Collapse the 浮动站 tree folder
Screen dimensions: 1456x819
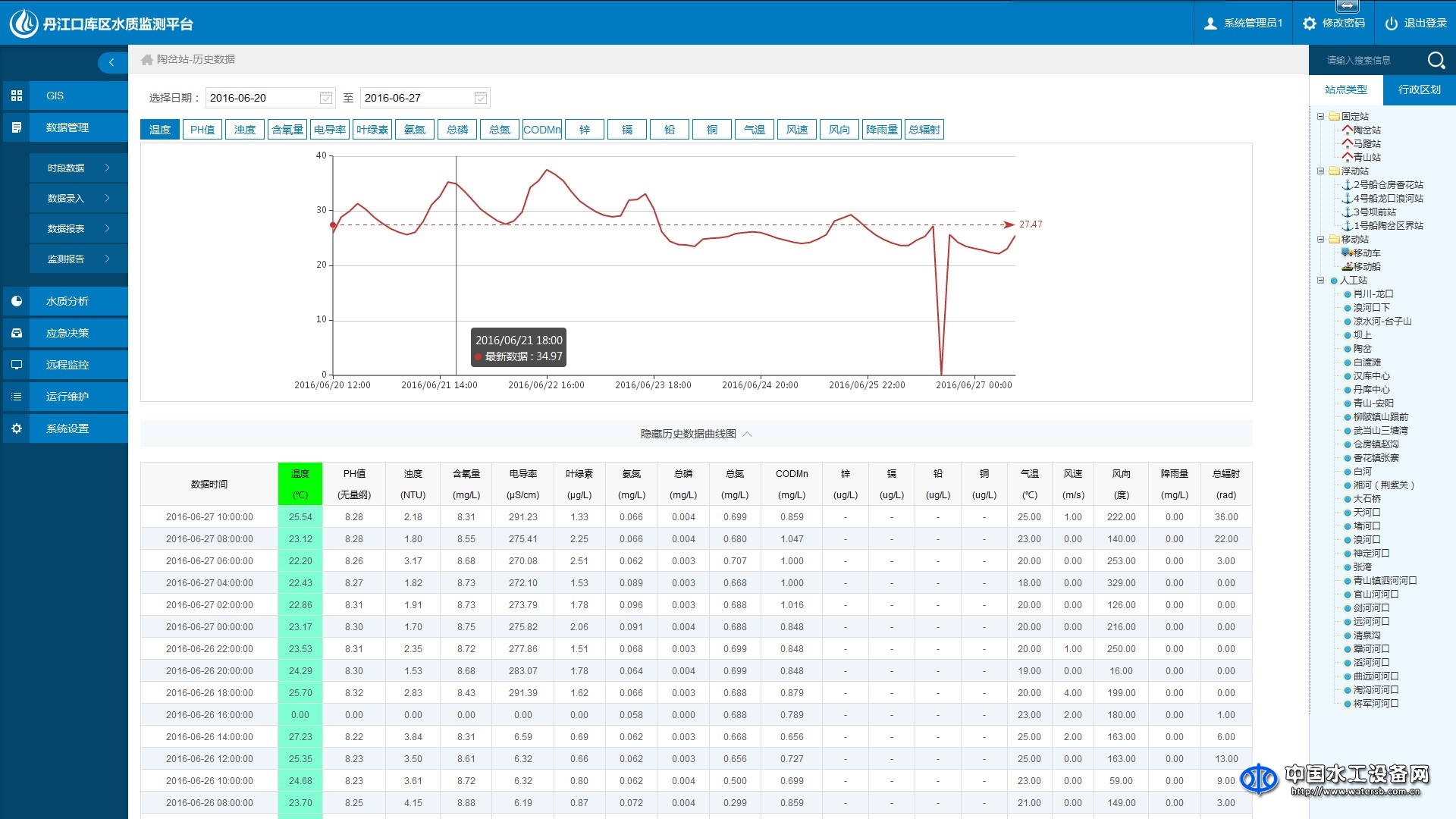click(1320, 171)
